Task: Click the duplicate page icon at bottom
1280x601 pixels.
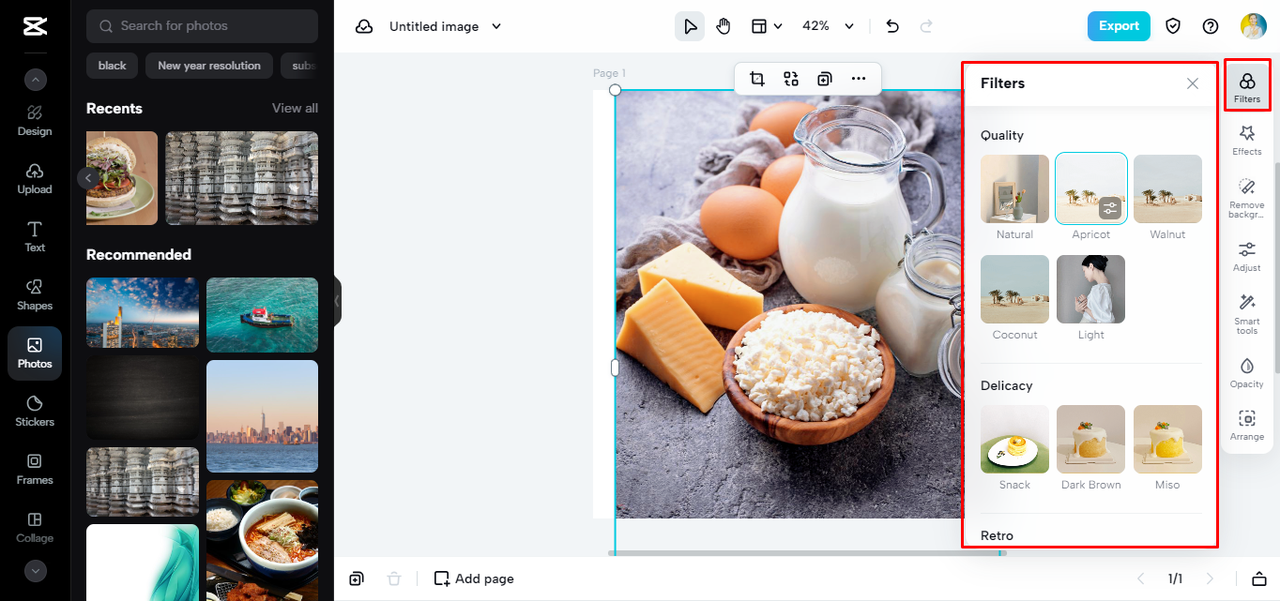Action: click(x=356, y=579)
